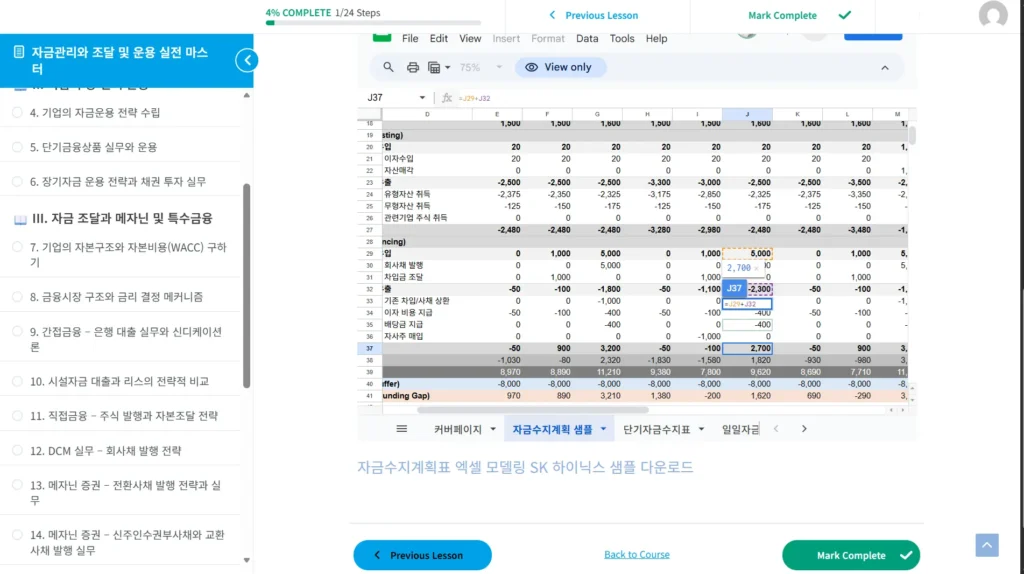Viewport: 1024px width, 574px height.
Task: Click the green Sheets logo icon
Action: point(382,38)
